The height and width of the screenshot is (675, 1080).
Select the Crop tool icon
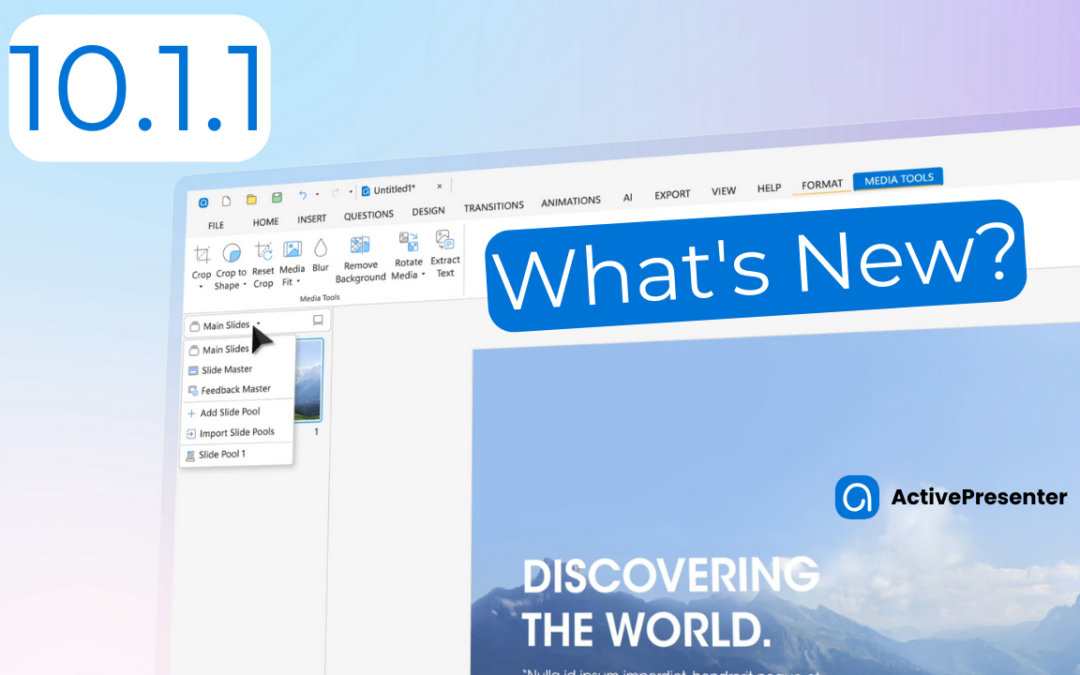tap(202, 254)
